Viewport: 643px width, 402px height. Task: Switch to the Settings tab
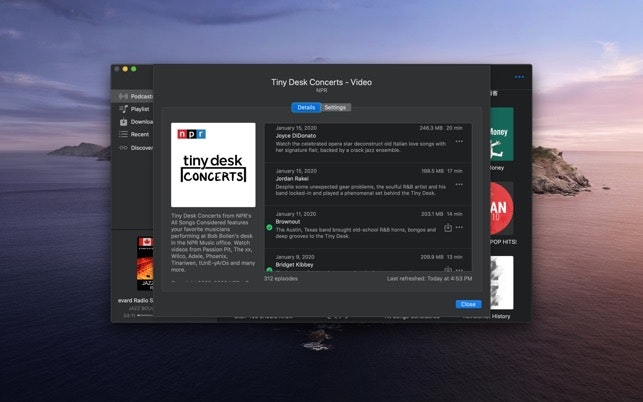[335, 107]
